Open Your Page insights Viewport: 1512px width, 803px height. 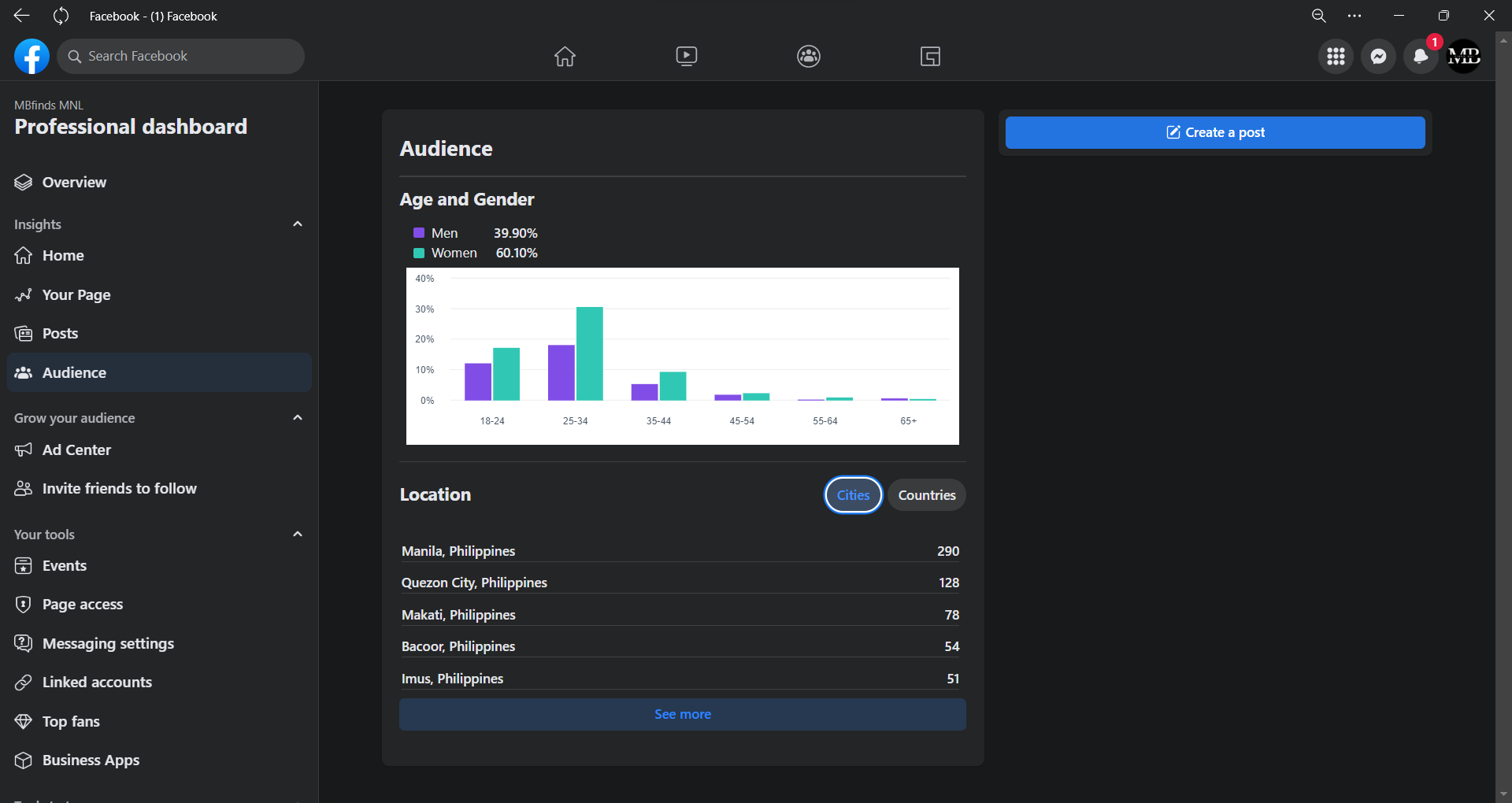[x=159, y=294]
